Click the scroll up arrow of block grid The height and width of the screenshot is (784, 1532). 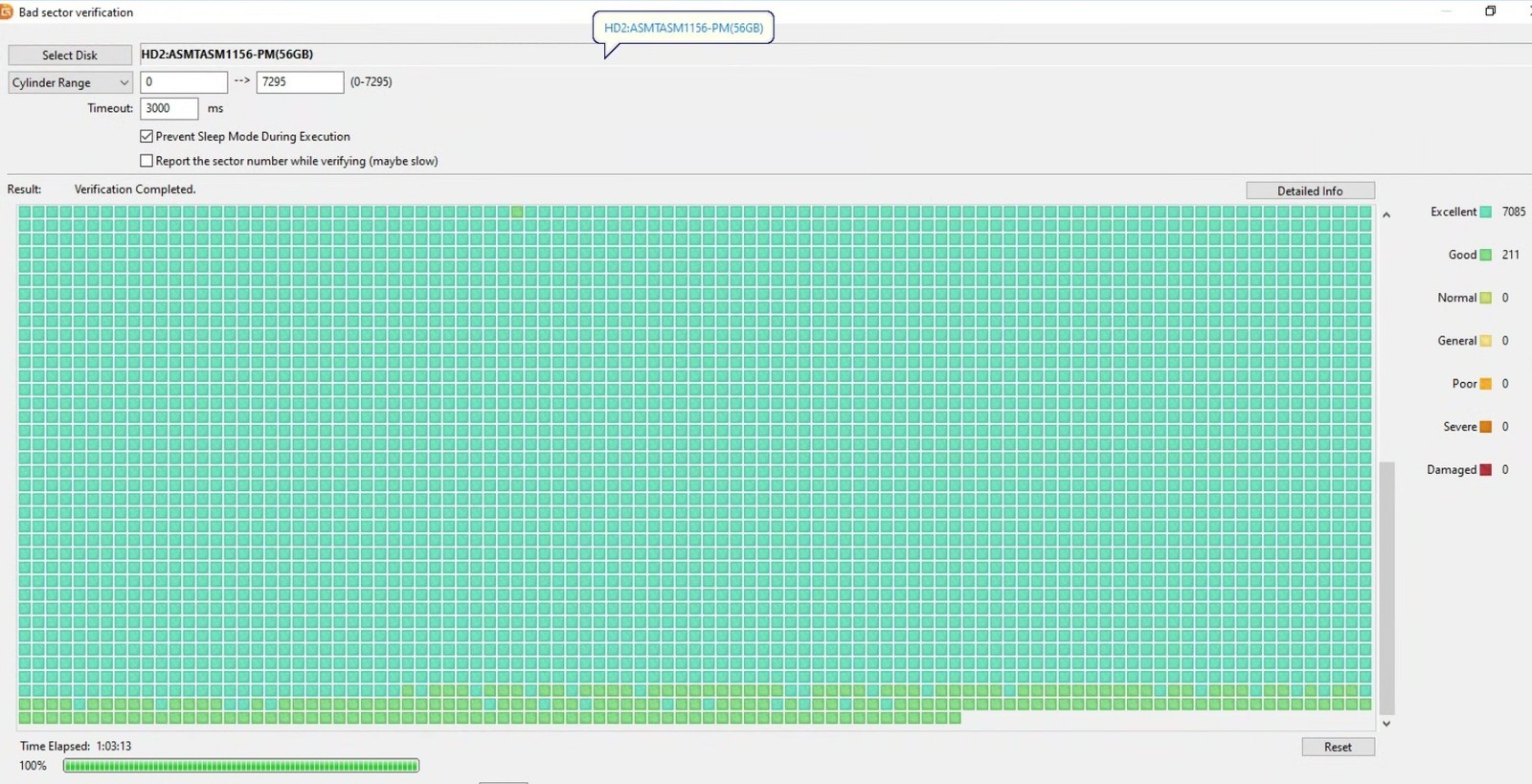[1386, 215]
